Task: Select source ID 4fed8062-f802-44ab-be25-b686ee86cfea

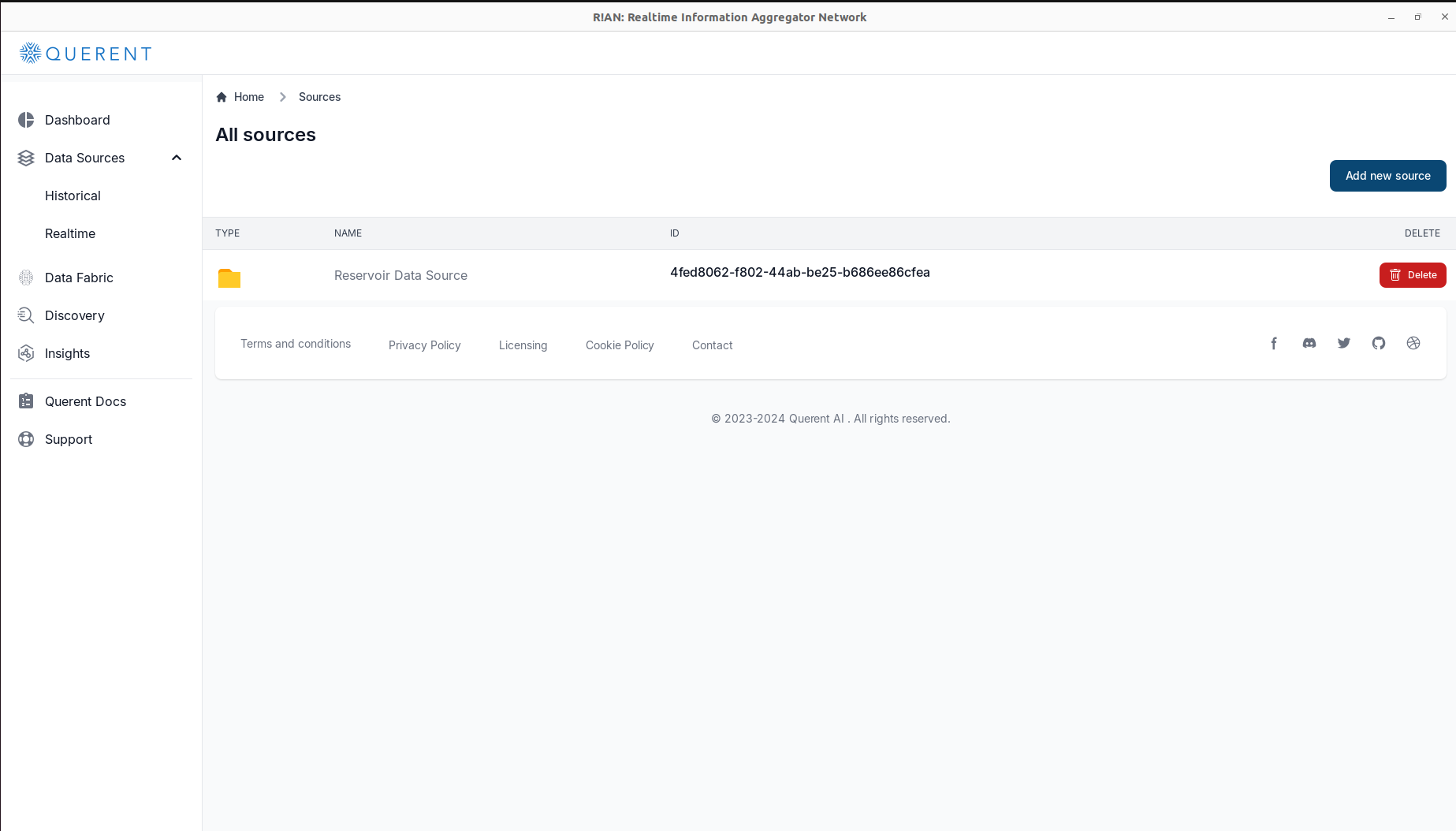Action: click(x=800, y=272)
